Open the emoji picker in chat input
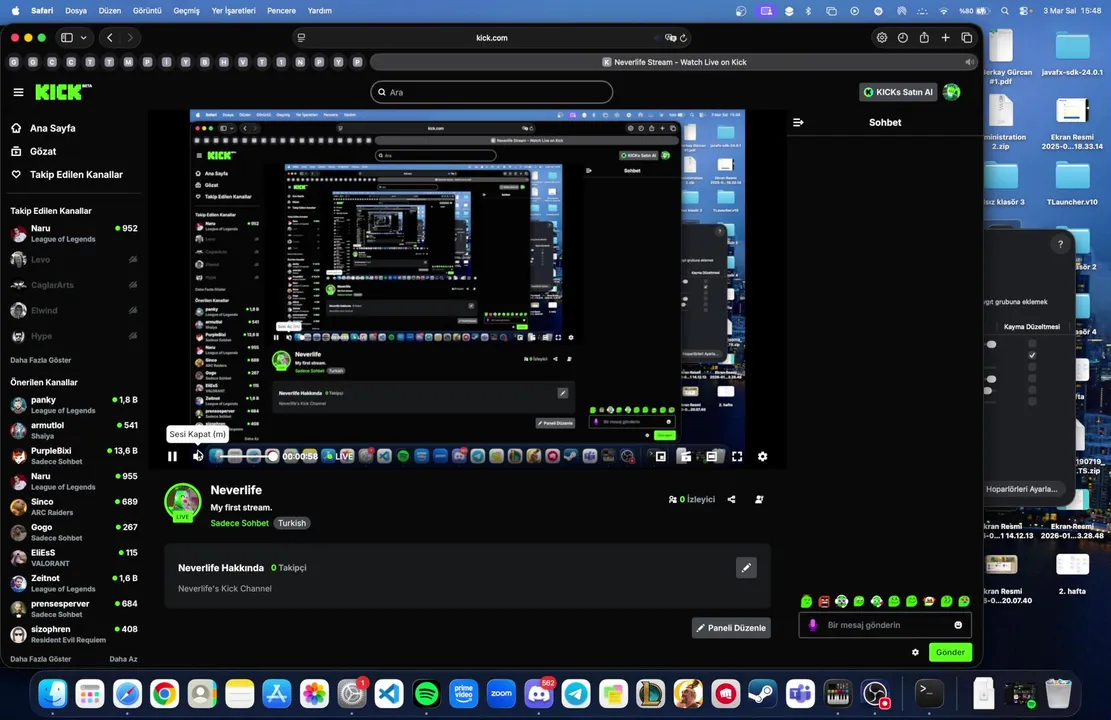The image size is (1111, 720). [958, 625]
